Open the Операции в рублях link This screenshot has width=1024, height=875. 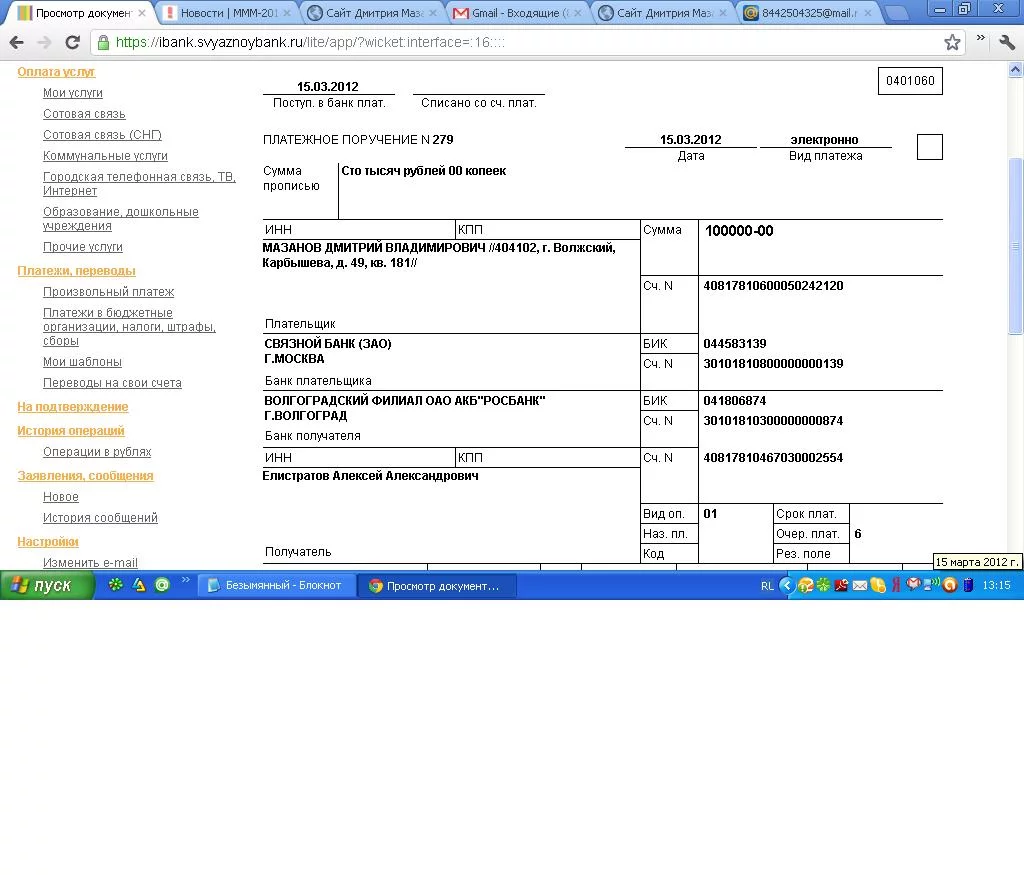tap(97, 451)
